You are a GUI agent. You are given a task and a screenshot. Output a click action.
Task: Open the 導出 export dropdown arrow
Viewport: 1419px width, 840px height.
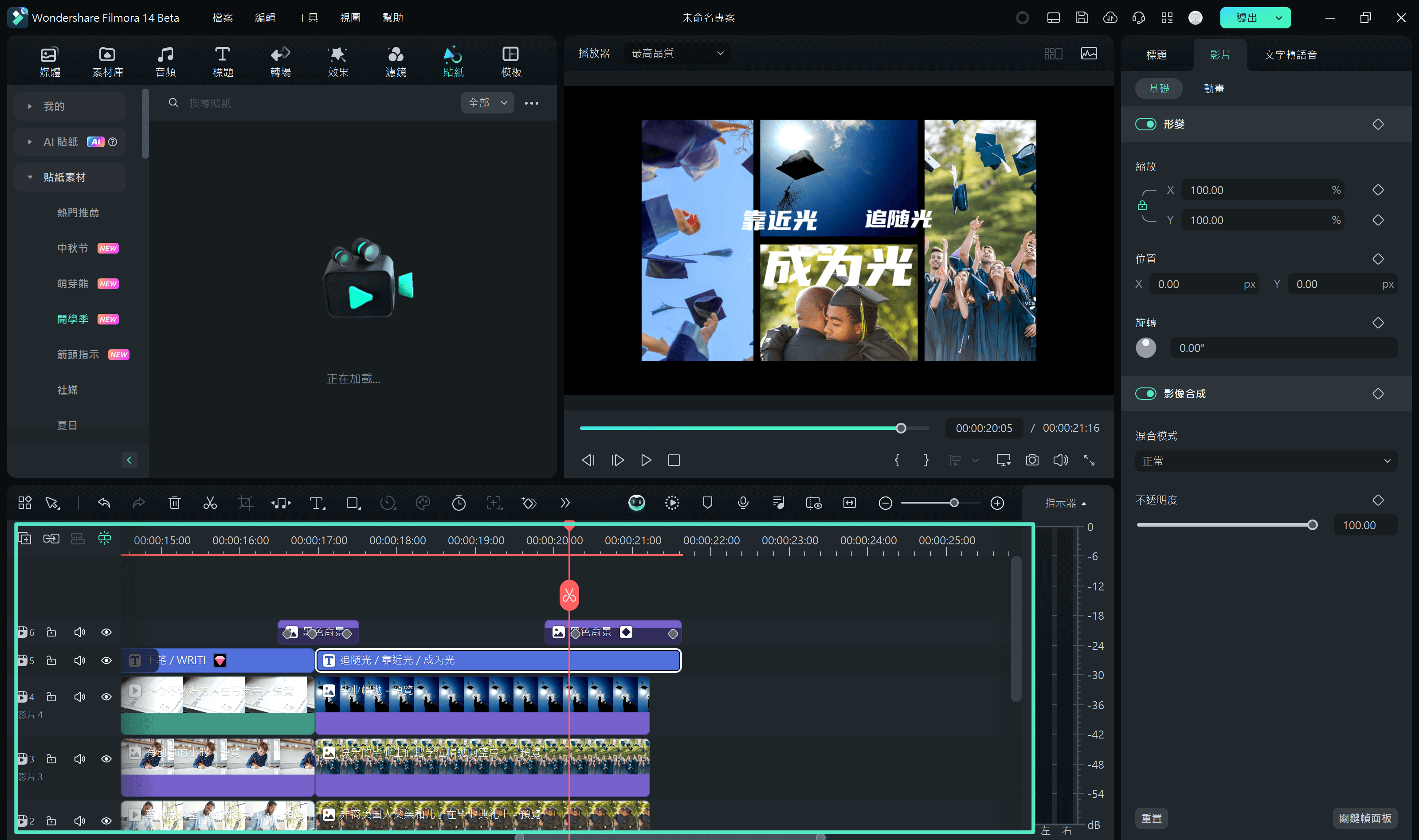click(1278, 18)
